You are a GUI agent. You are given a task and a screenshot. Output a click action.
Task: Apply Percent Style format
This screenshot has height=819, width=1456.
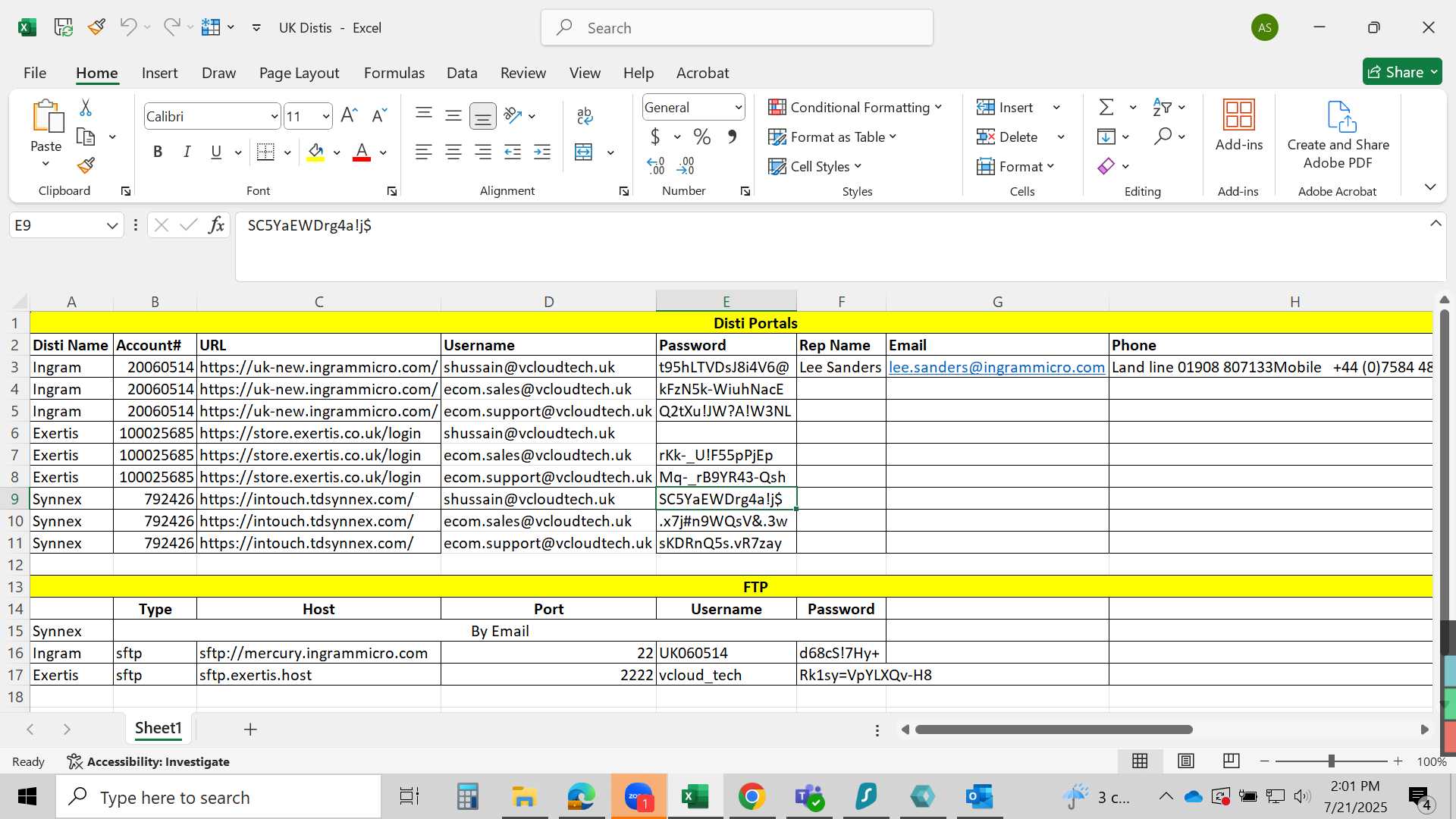(x=702, y=137)
